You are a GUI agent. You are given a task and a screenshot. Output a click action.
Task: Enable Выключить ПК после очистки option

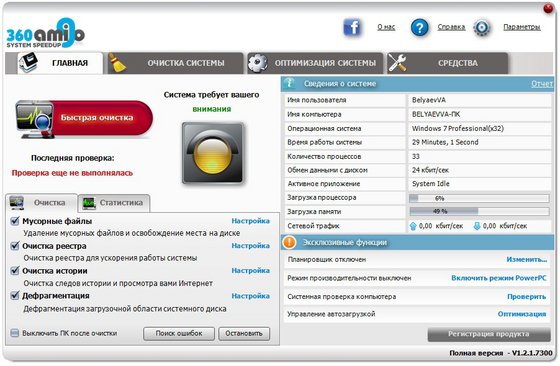tap(15, 333)
